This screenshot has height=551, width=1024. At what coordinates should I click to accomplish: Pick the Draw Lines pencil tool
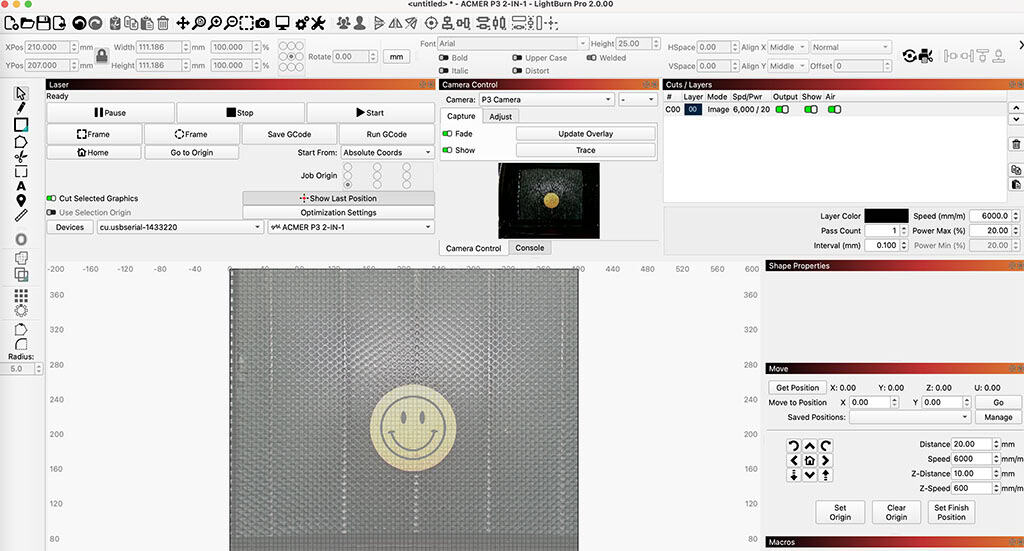click(x=21, y=108)
